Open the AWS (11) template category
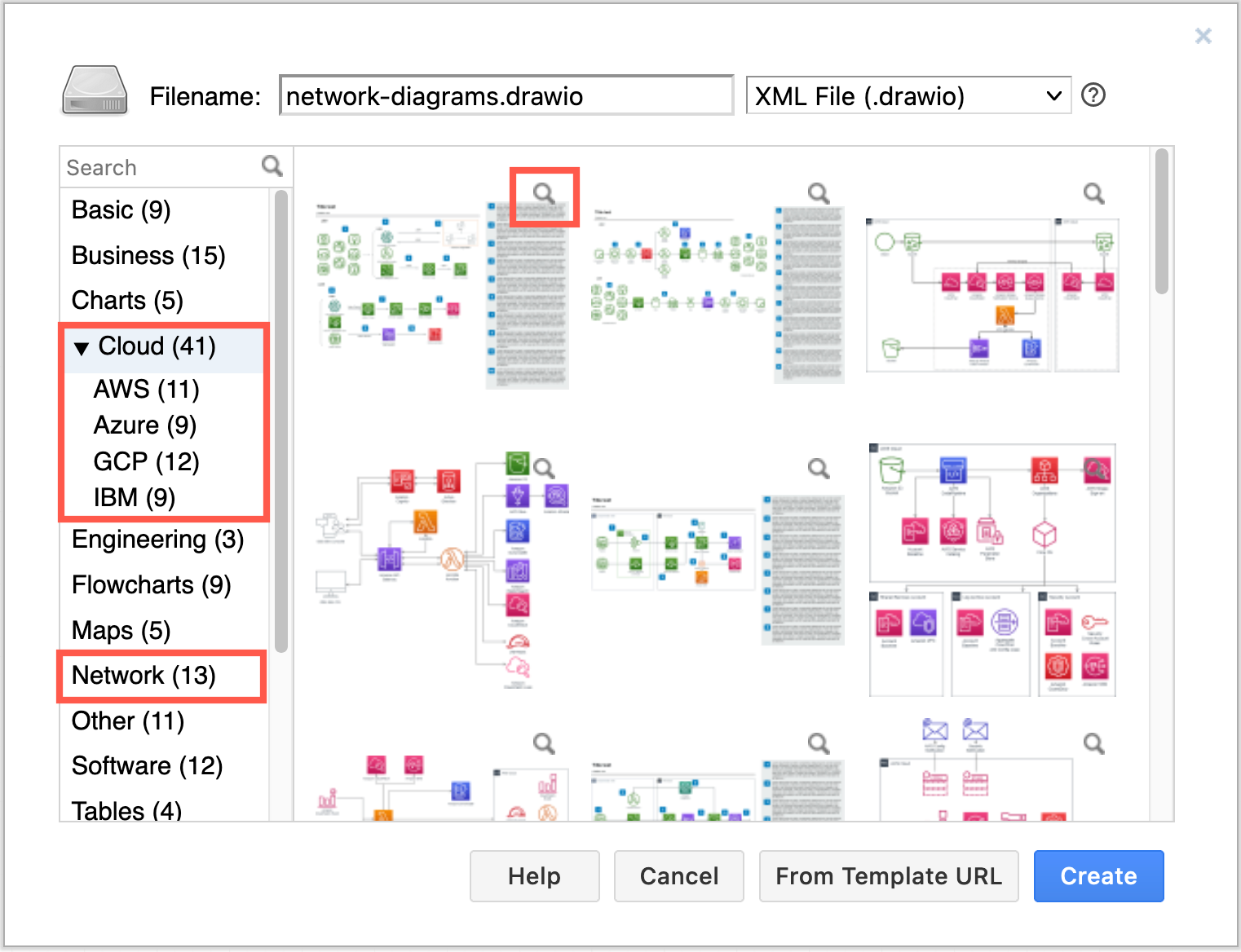 pos(146,390)
